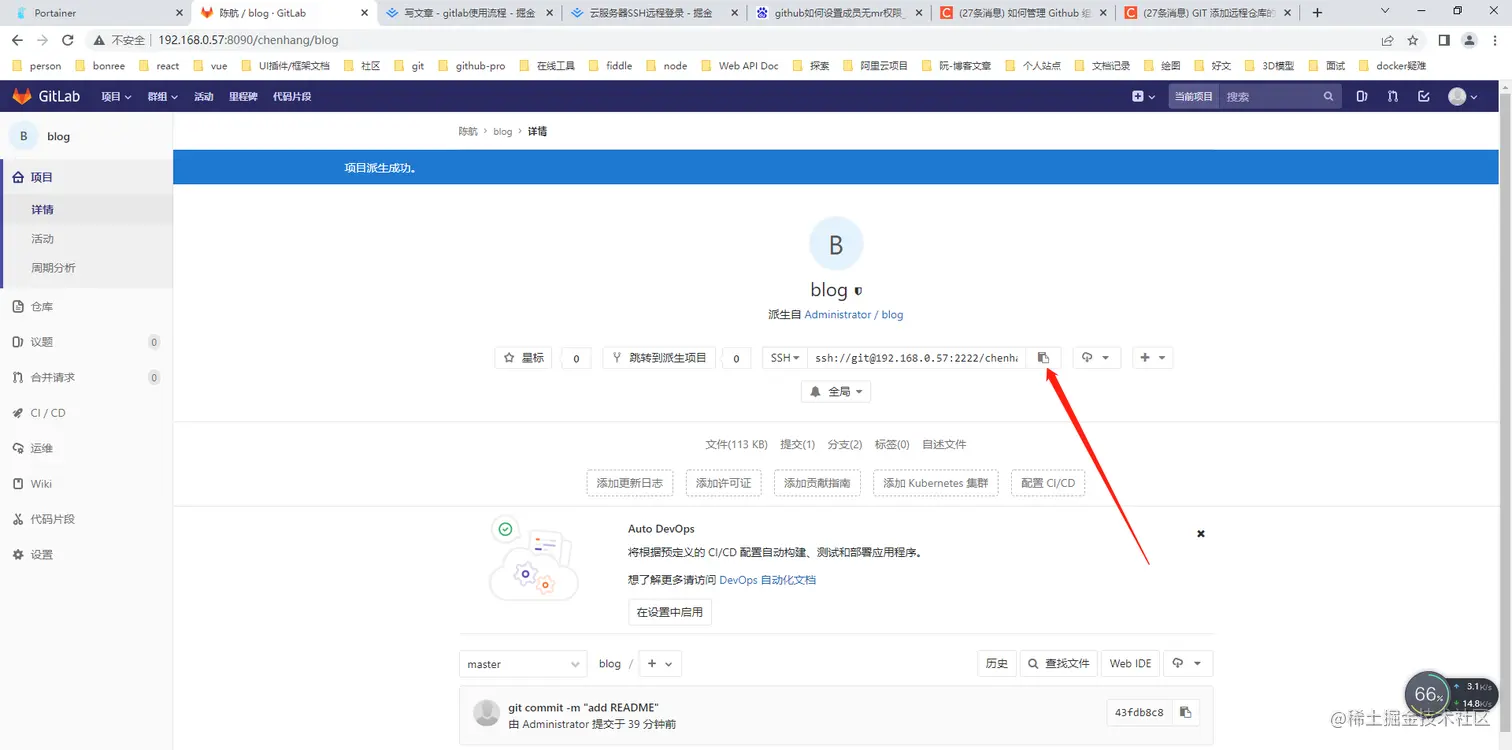Click the blog project avatar in the sidebar
The width and height of the screenshot is (1512, 750).
(24, 136)
